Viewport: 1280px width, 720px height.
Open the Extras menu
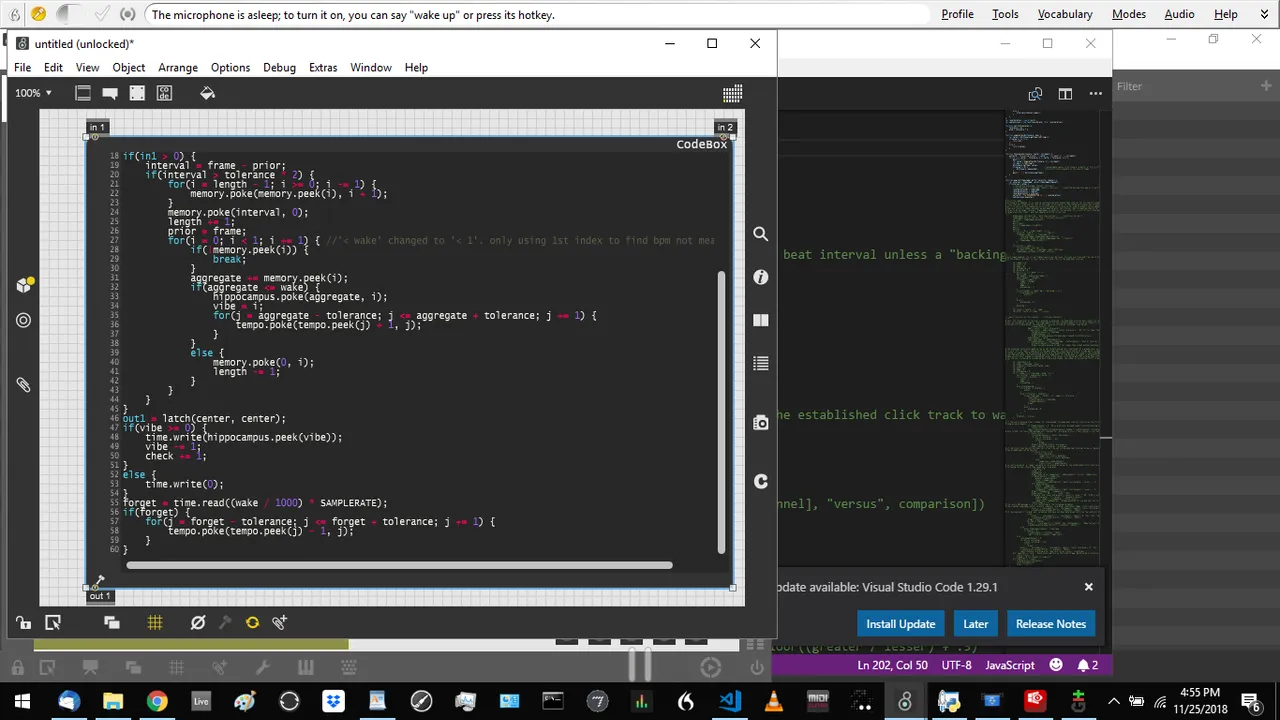coord(323,67)
